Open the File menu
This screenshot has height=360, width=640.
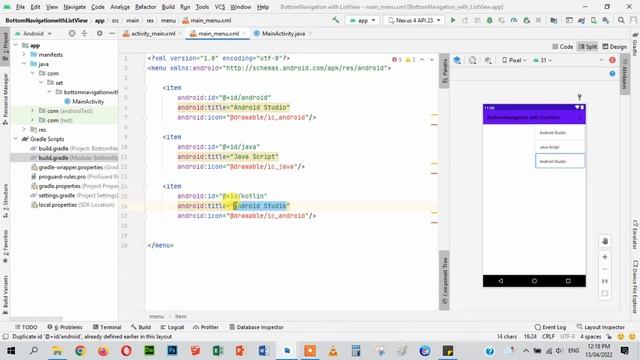[20, 7]
